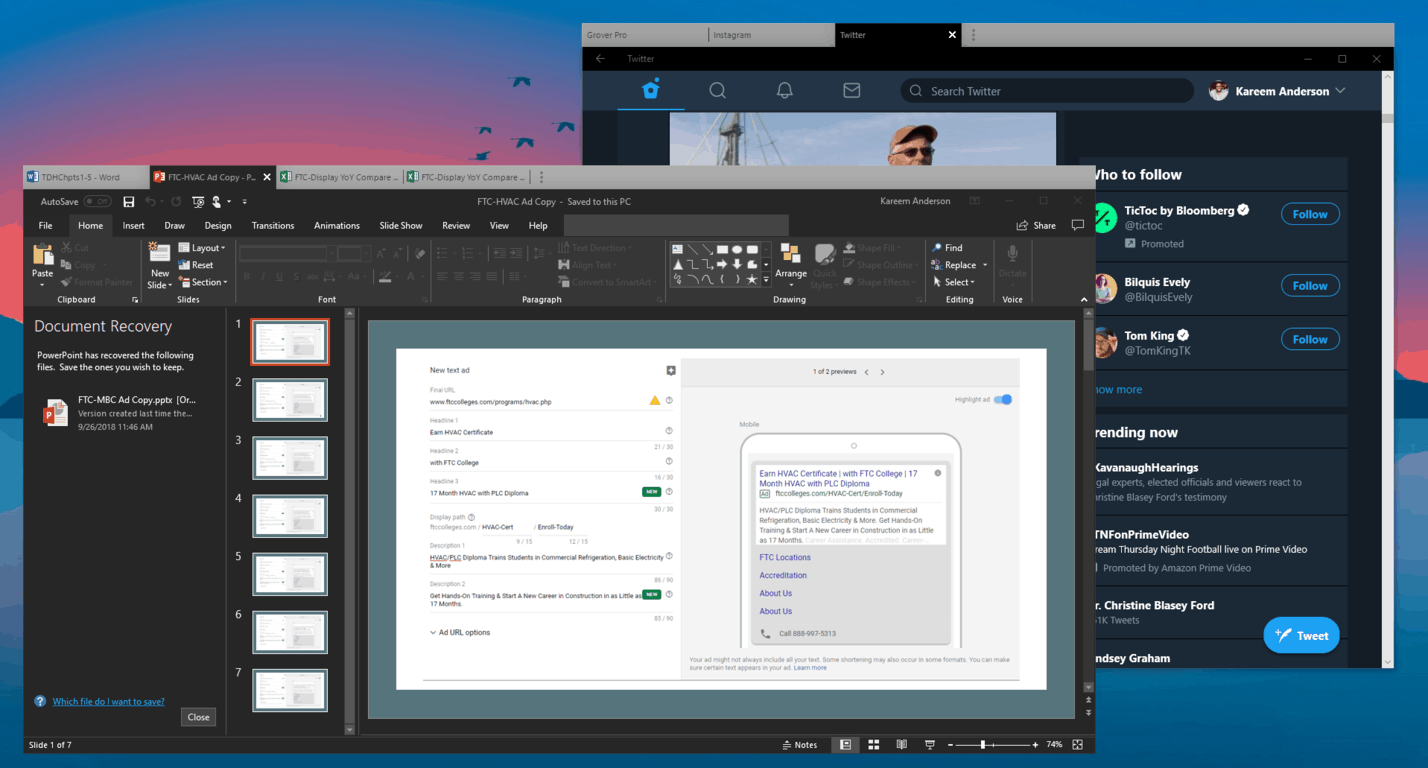
Task: Switch to the Design ribbon tab
Action: click(218, 226)
